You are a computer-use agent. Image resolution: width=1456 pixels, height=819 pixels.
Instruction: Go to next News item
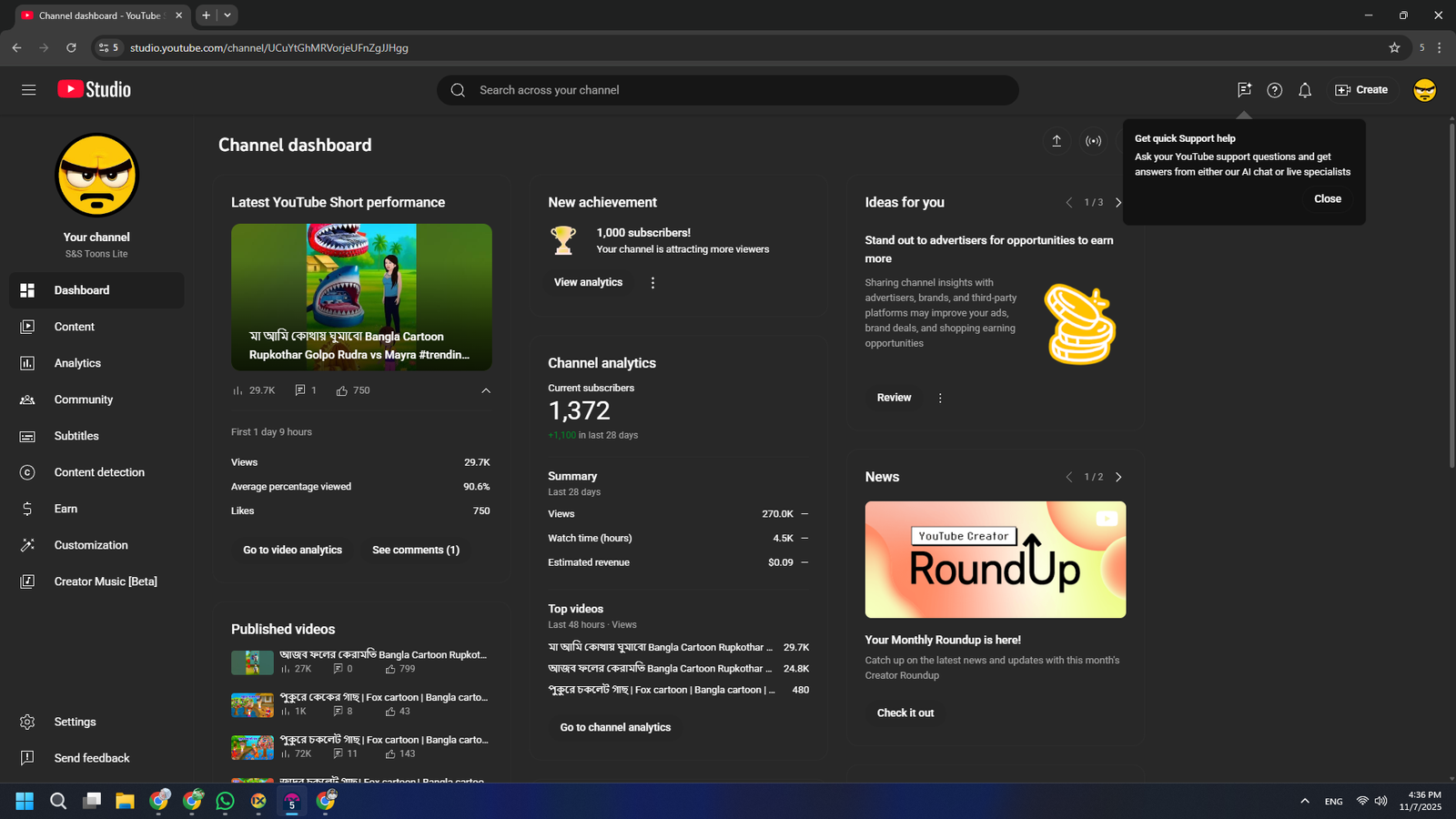pyautogui.click(x=1118, y=477)
